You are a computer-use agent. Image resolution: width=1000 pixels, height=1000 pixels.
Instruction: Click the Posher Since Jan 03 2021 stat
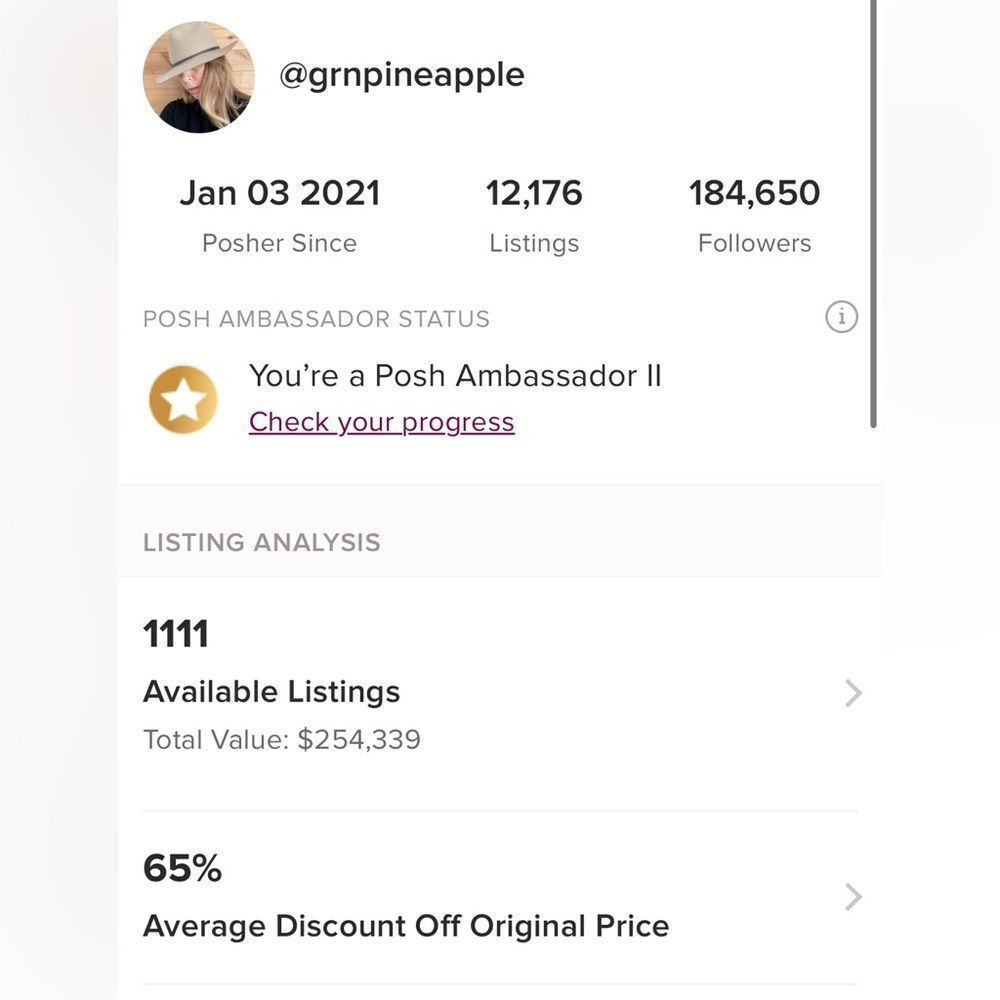(280, 192)
